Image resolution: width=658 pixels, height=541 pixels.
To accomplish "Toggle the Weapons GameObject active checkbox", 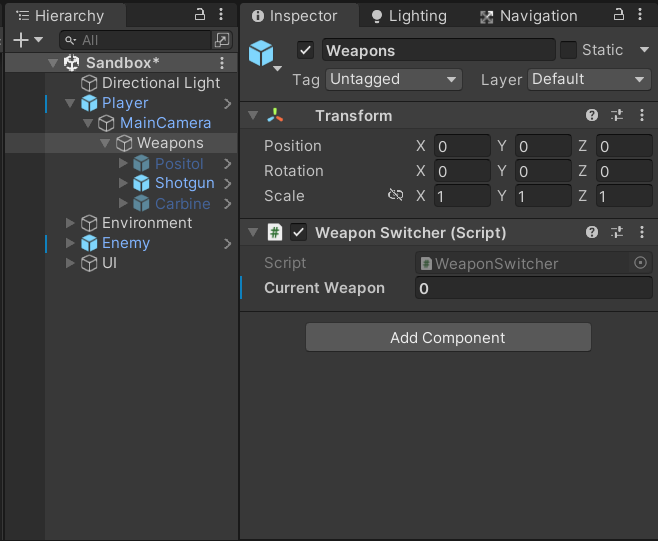I will click(306, 50).
